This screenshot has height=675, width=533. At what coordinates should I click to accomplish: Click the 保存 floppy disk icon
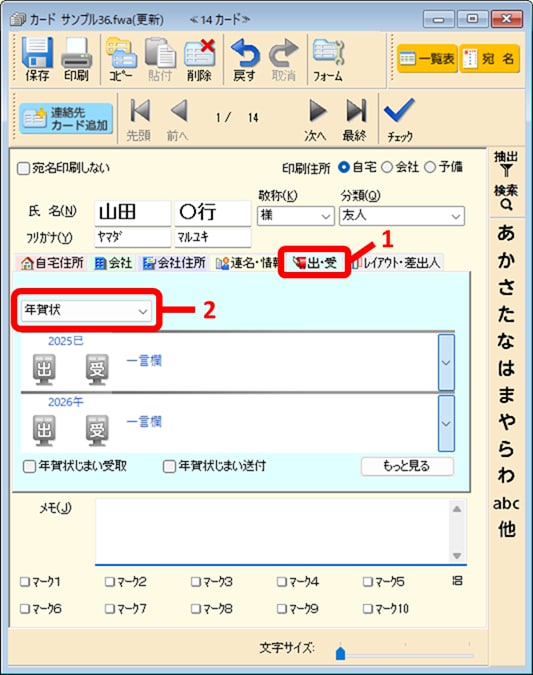[37, 53]
